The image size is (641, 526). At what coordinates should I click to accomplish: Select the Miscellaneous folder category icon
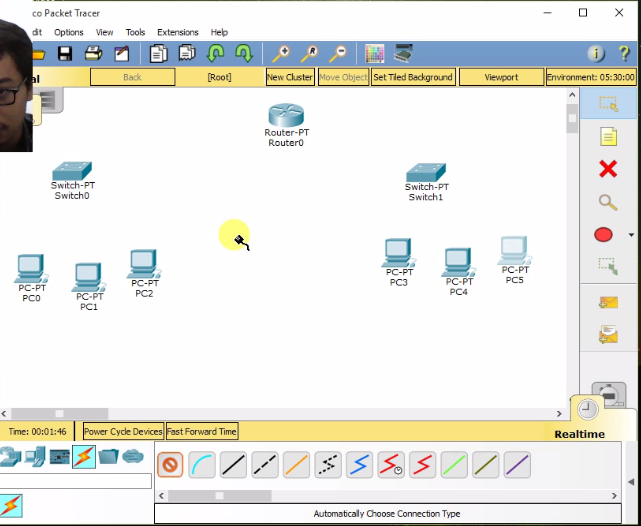click(x=108, y=456)
